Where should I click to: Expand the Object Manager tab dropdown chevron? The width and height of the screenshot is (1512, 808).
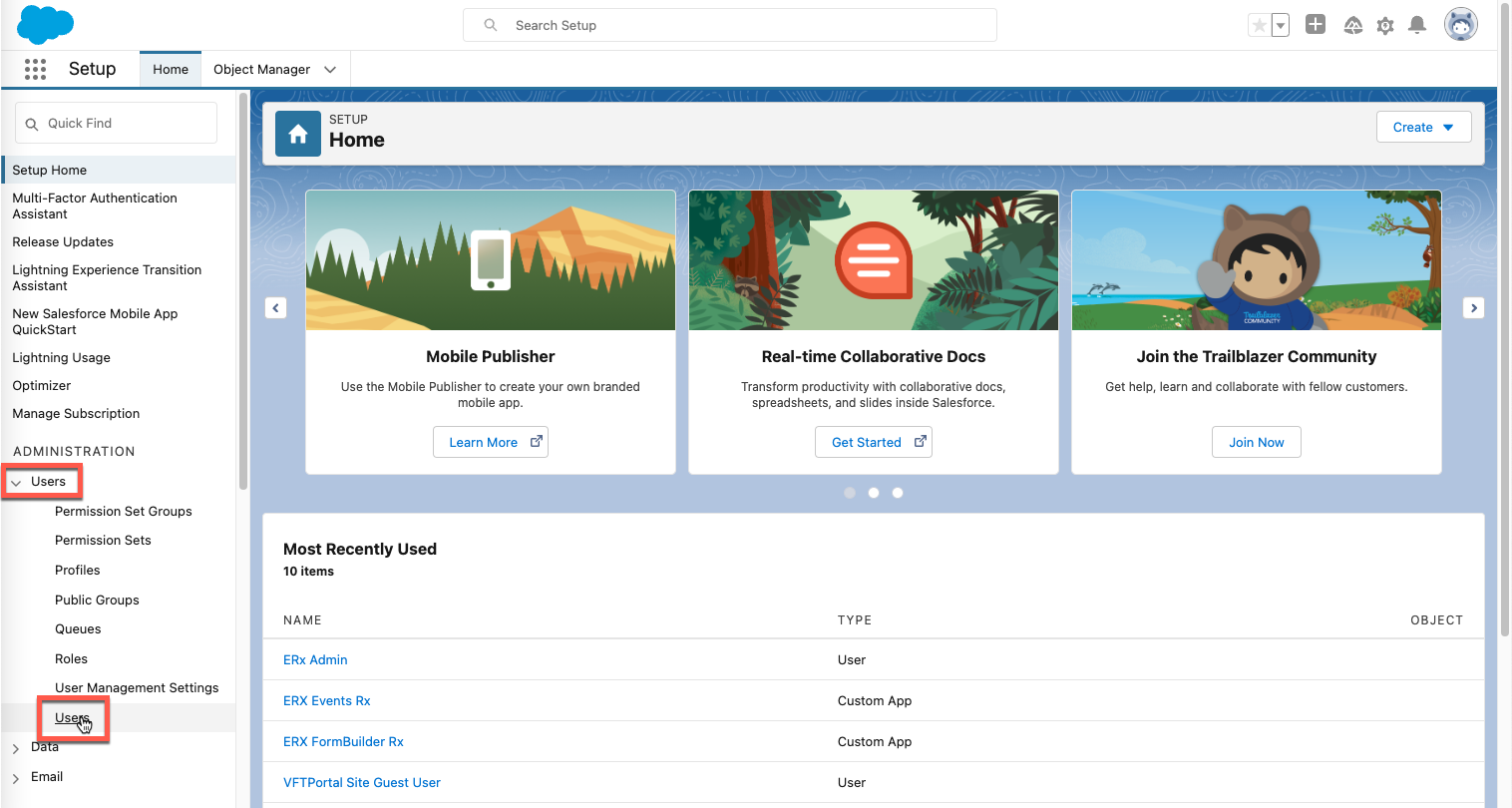pyautogui.click(x=330, y=70)
